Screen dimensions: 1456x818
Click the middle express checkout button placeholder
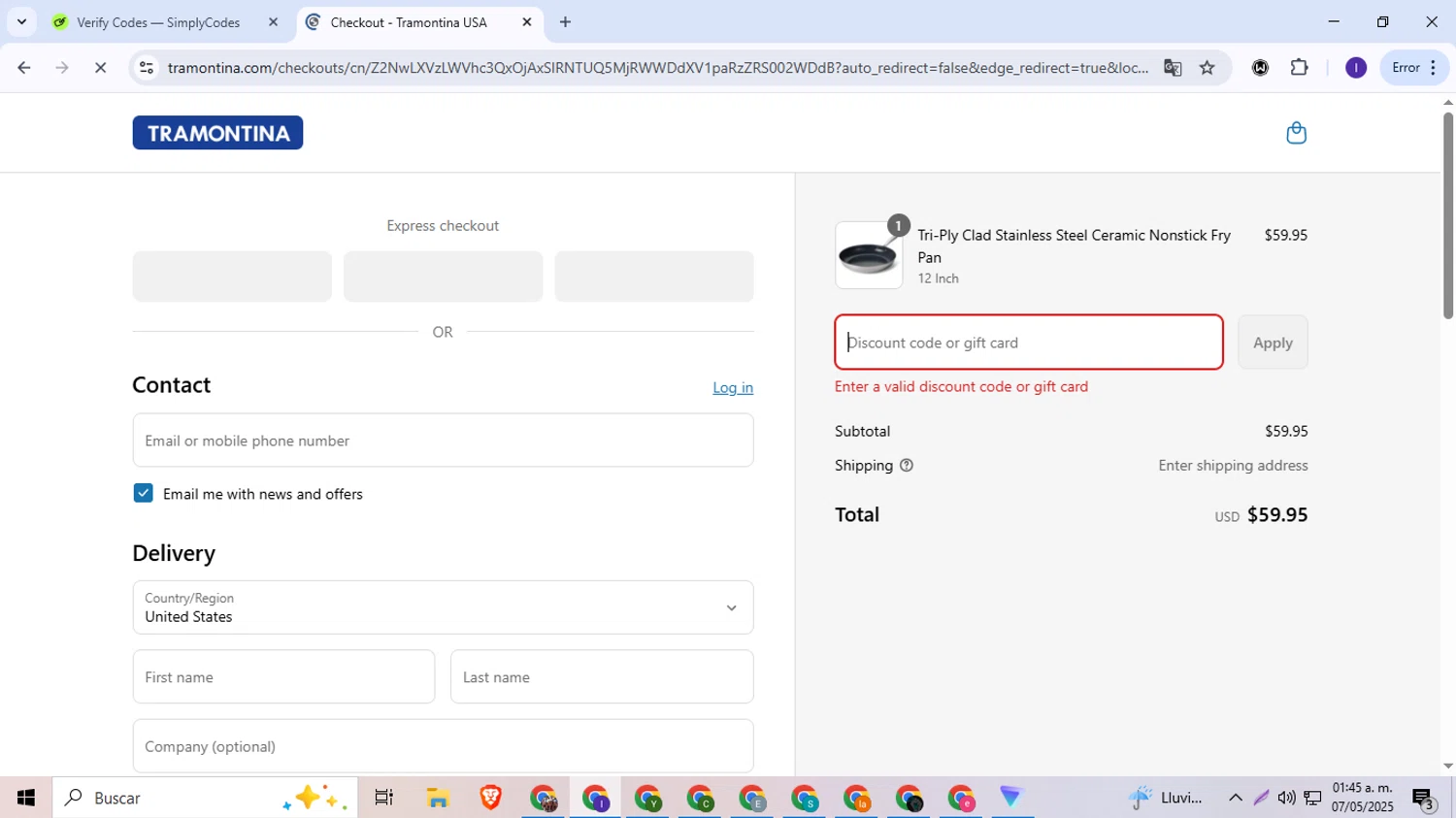point(443,277)
